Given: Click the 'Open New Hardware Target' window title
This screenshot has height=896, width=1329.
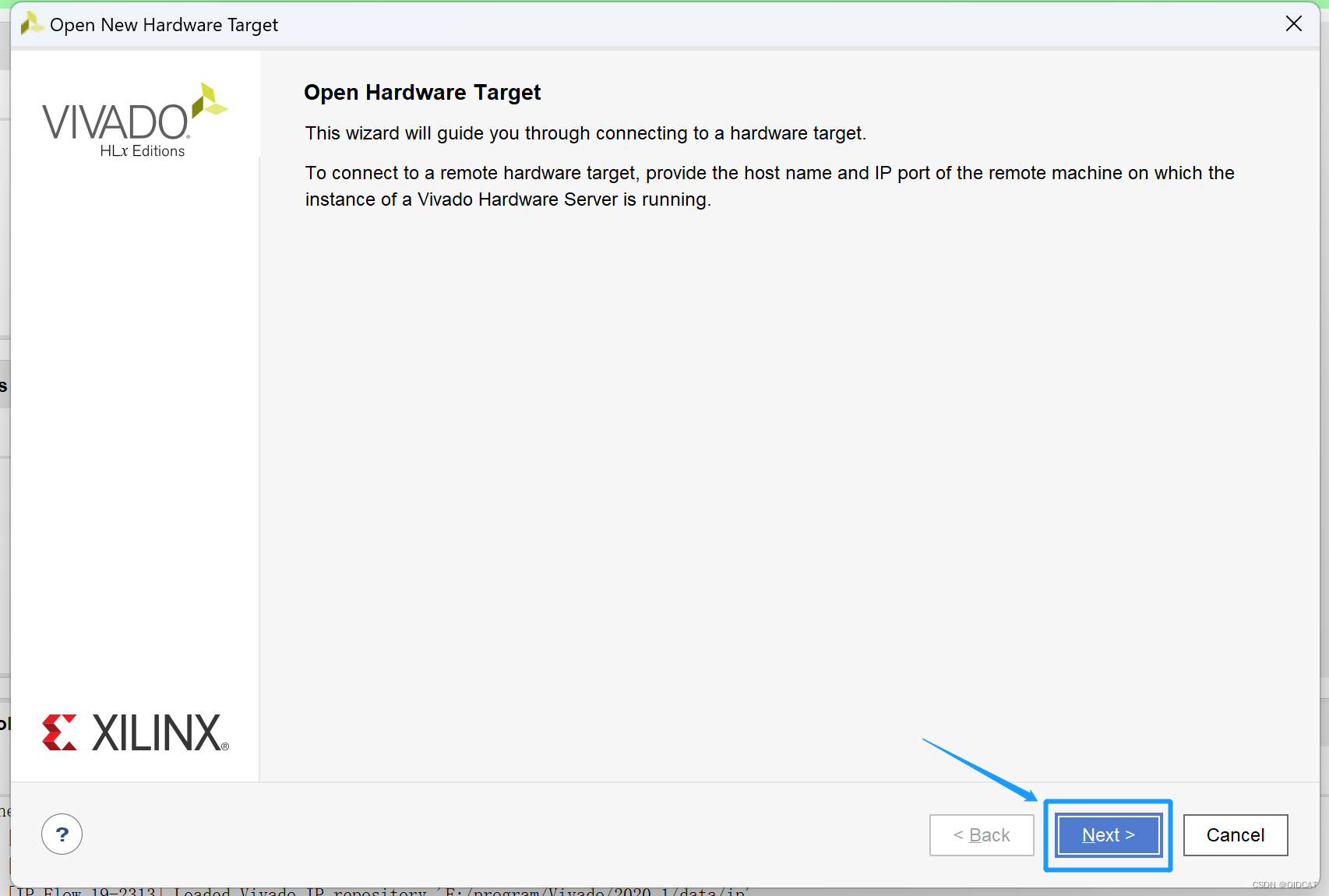Looking at the screenshot, I should (x=164, y=25).
